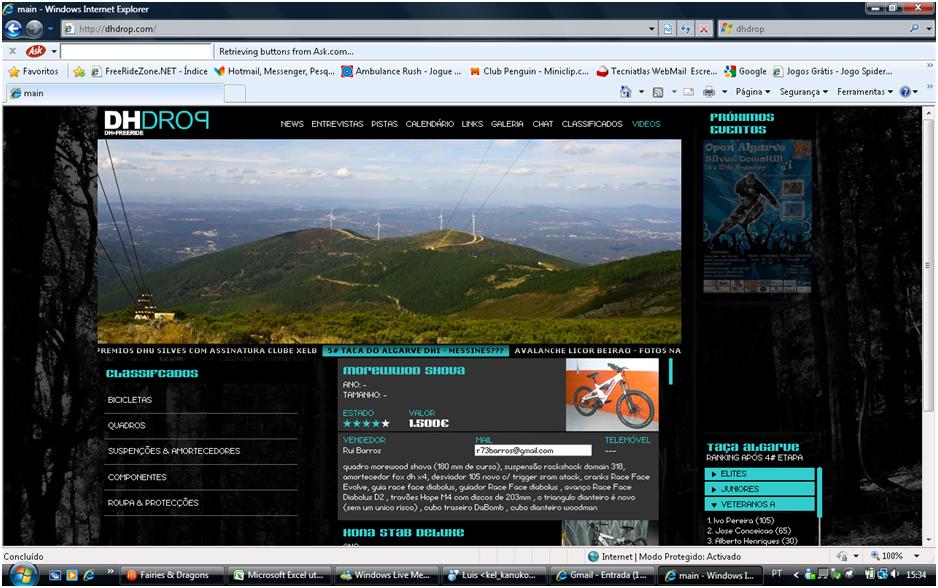Open the GALERIA menu item
The height and width of the screenshot is (588, 938).
507,124
